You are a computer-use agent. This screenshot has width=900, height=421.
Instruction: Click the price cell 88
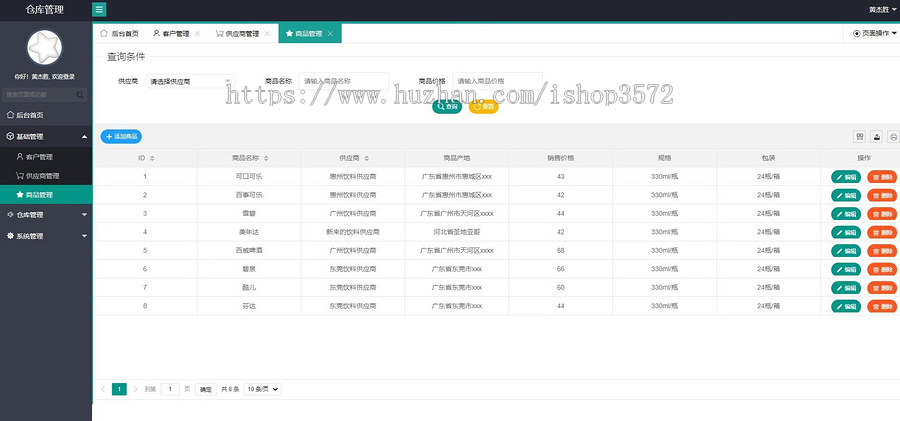560,250
